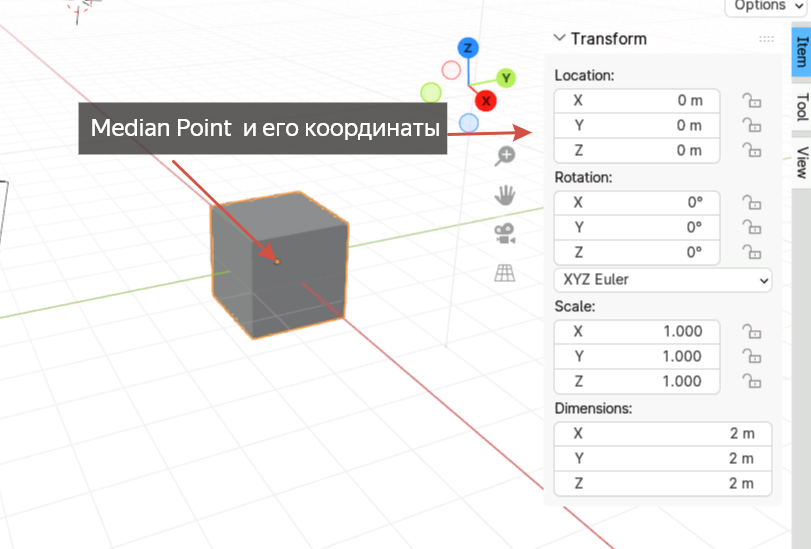Click the red X axis gizmo ball
The width and height of the screenshot is (811, 549).
[x=486, y=101]
